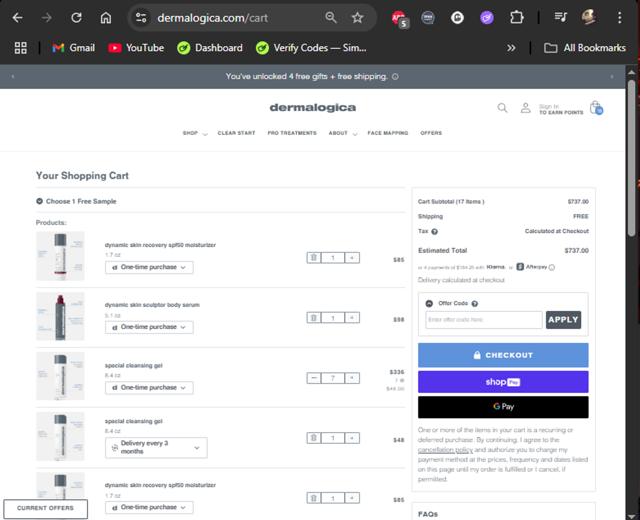Increase quantity of body serum
640x520 pixels.
pyautogui.click(x=352, y=318)
